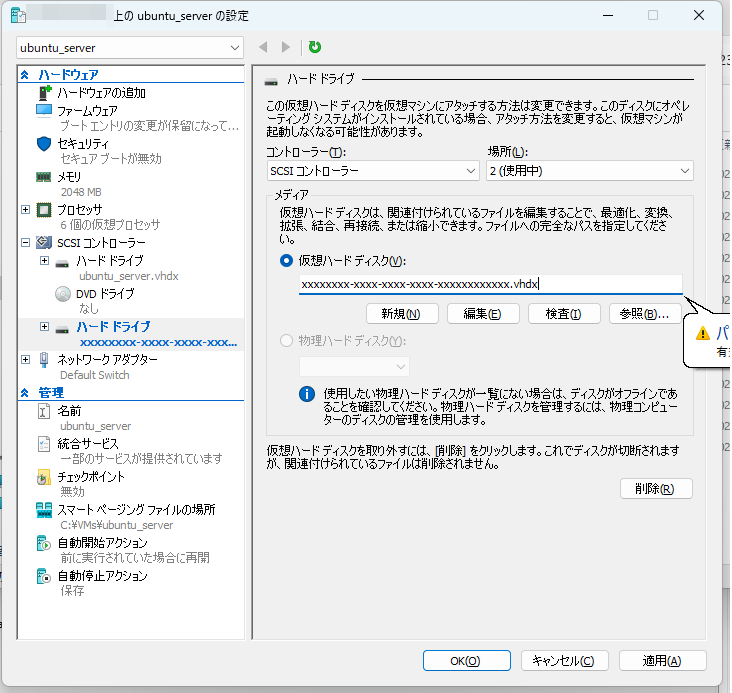This screenshot has height=693, width=732.
Task: Click the forward navigation arrow
Action: tap(286, 47)
